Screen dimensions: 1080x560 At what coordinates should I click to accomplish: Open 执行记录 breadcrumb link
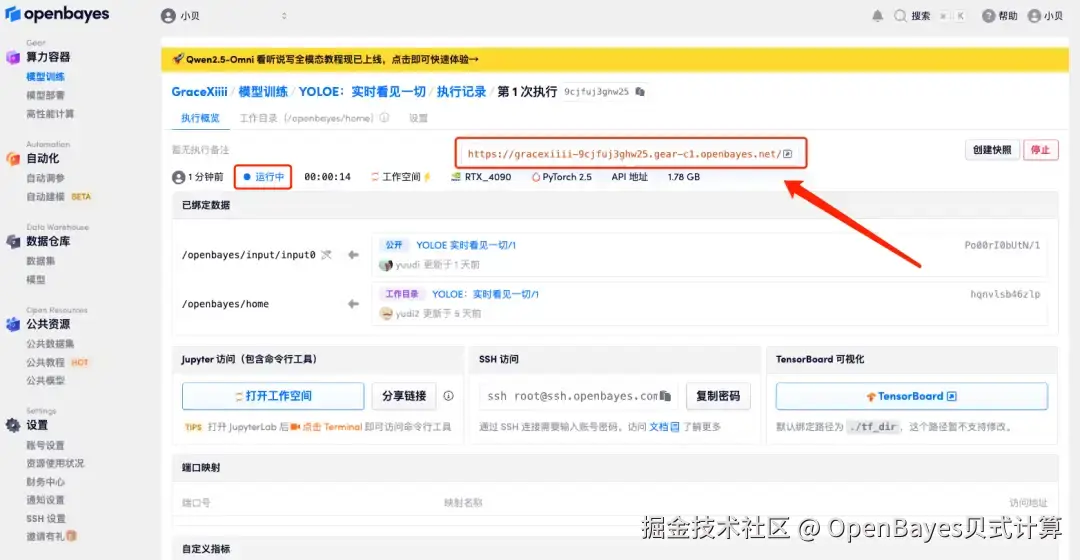point(461,92)
